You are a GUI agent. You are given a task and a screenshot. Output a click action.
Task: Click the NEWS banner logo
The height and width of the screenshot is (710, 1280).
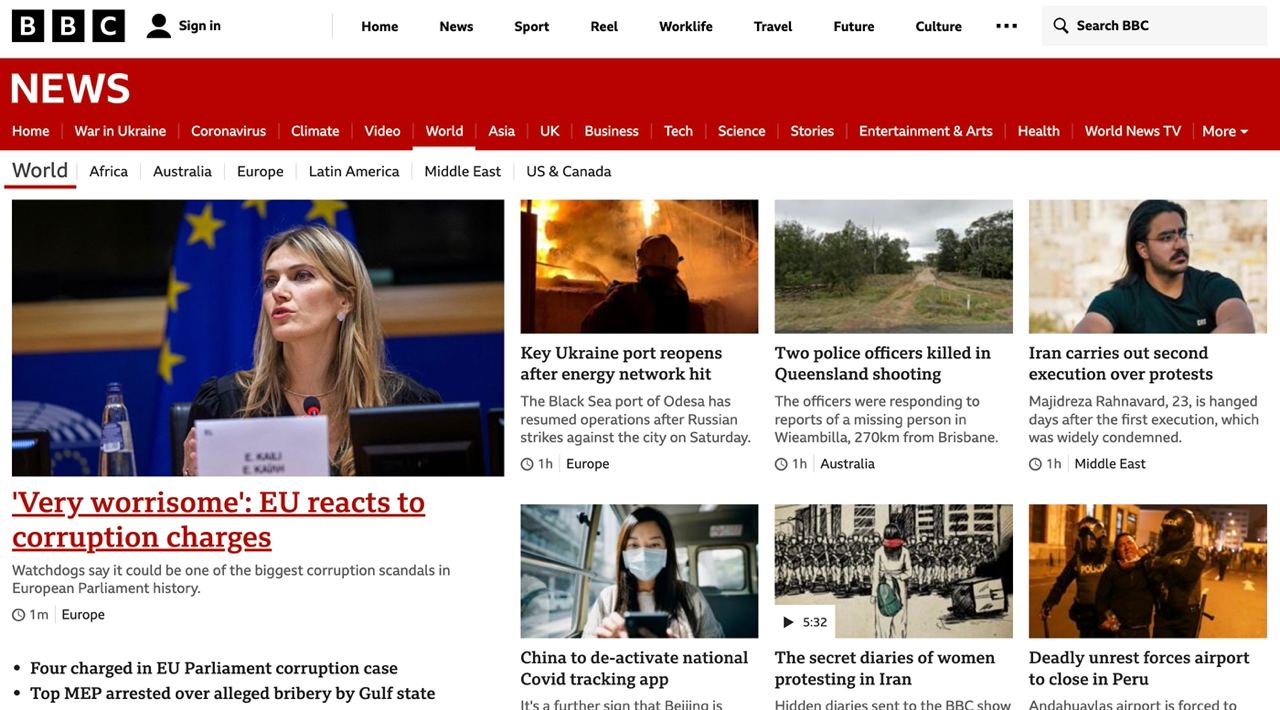tap(70, 89)
